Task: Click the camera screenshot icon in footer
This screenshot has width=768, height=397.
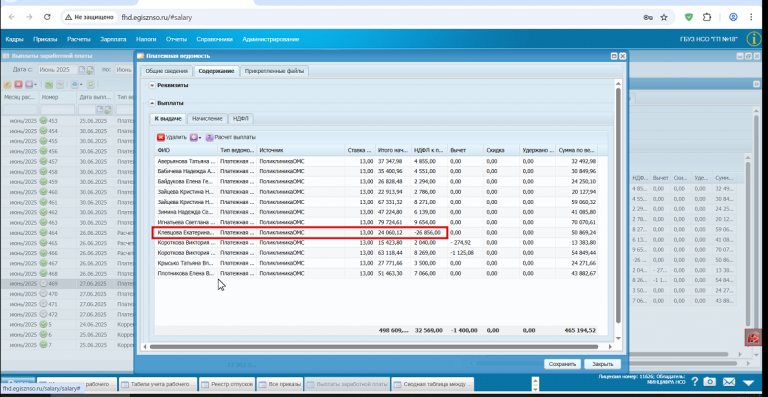Action: (709, 382)
